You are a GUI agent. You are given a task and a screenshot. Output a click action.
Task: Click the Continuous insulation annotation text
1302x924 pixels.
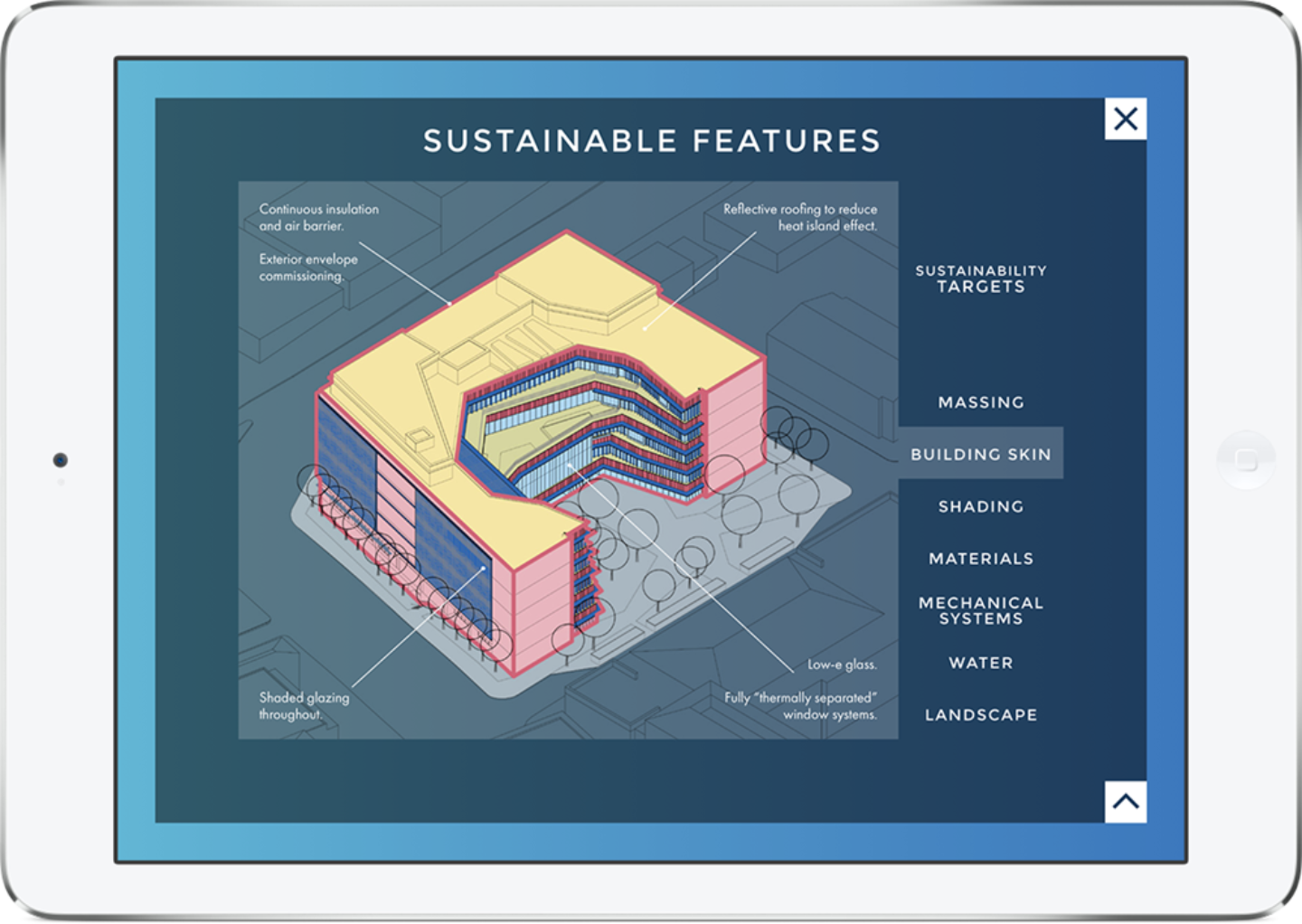point(319,217)
